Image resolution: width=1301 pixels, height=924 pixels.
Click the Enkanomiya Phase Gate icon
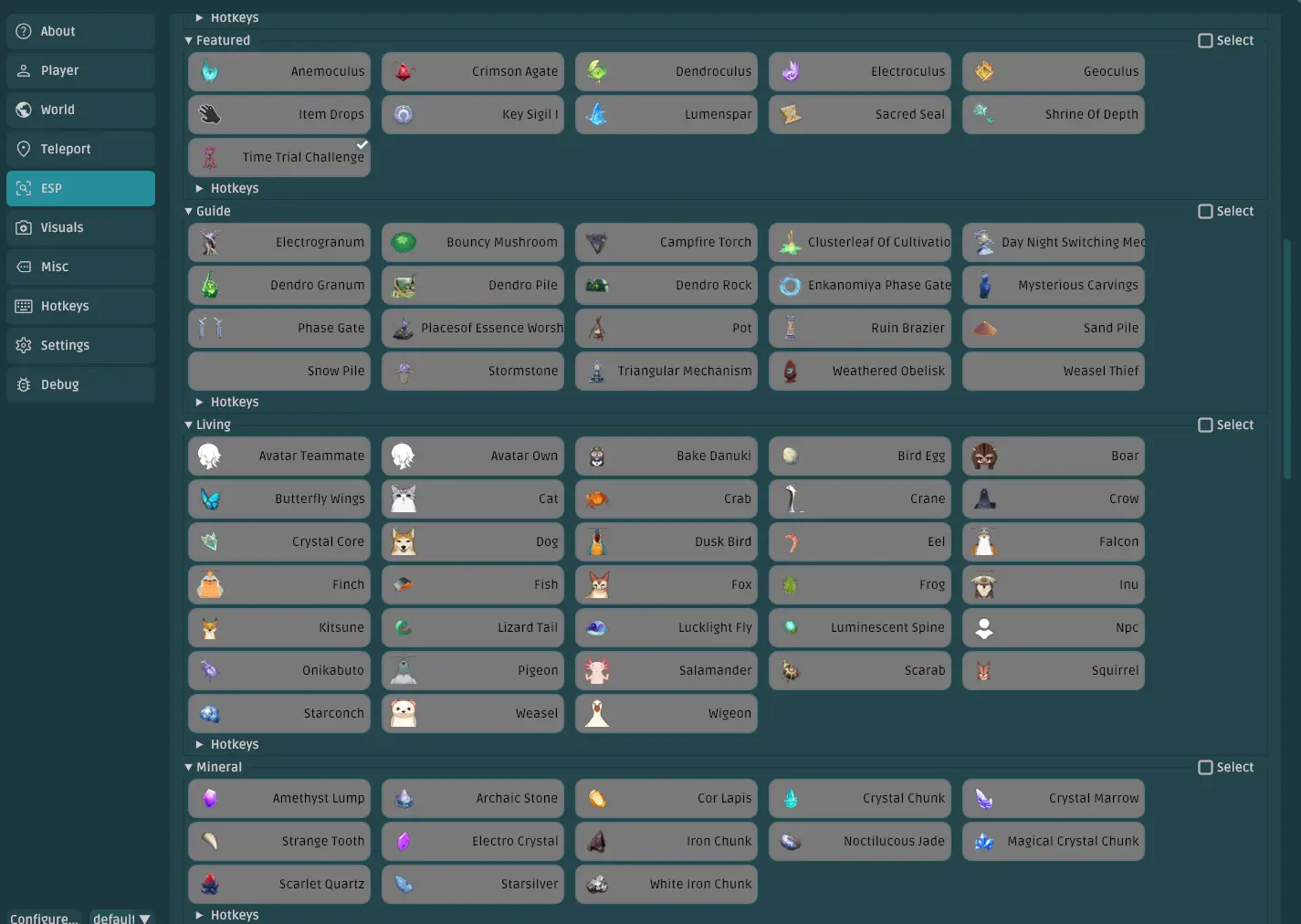click(791, 285)
